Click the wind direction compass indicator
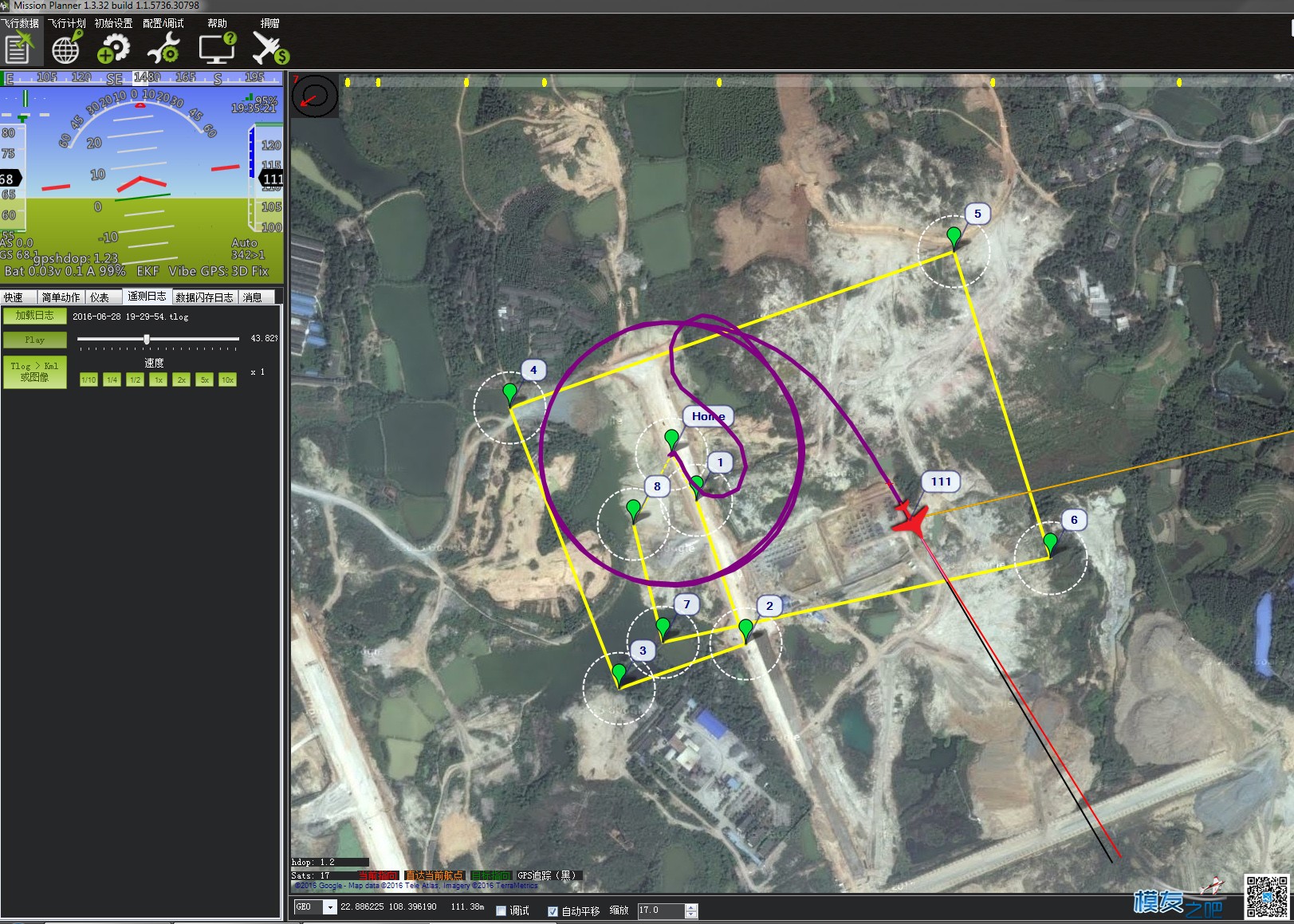Viewport: 1294px width, 924px height. tap(315, 96)
